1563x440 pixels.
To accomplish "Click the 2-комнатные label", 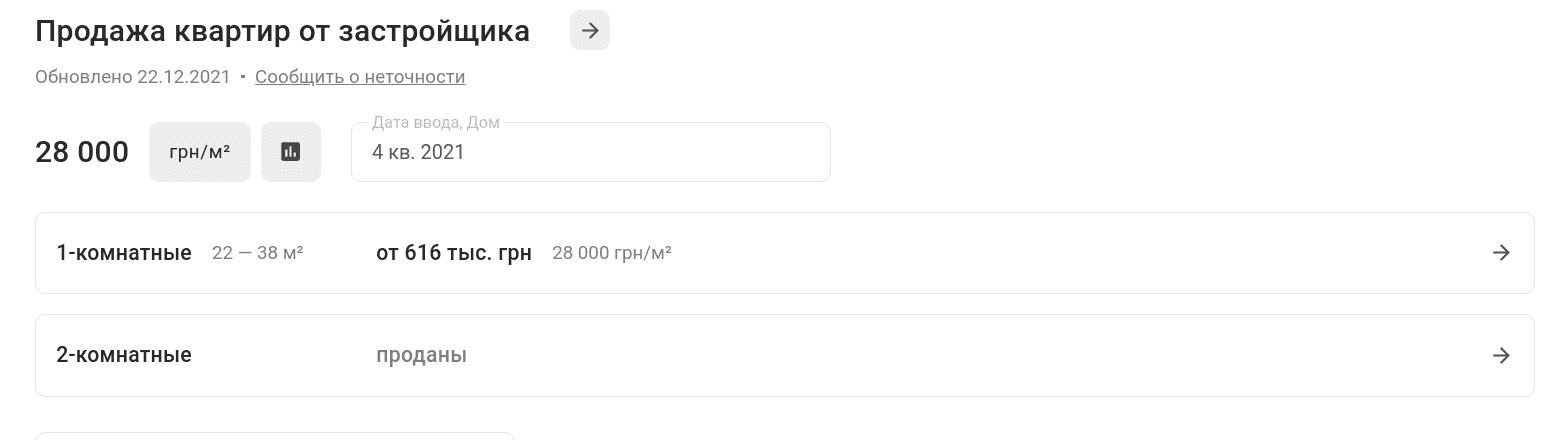I will tap(124, 355).
